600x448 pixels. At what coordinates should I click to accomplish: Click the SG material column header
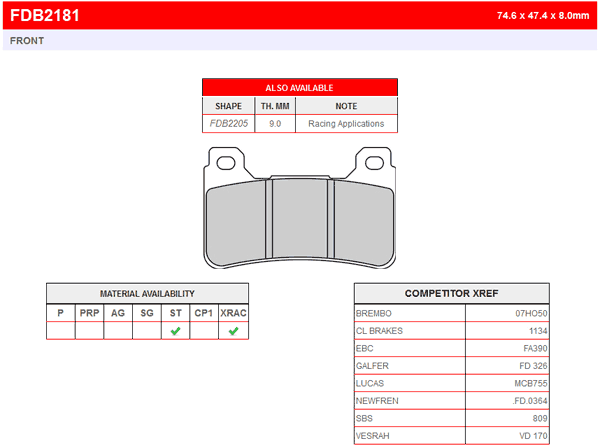click(147, 313)
